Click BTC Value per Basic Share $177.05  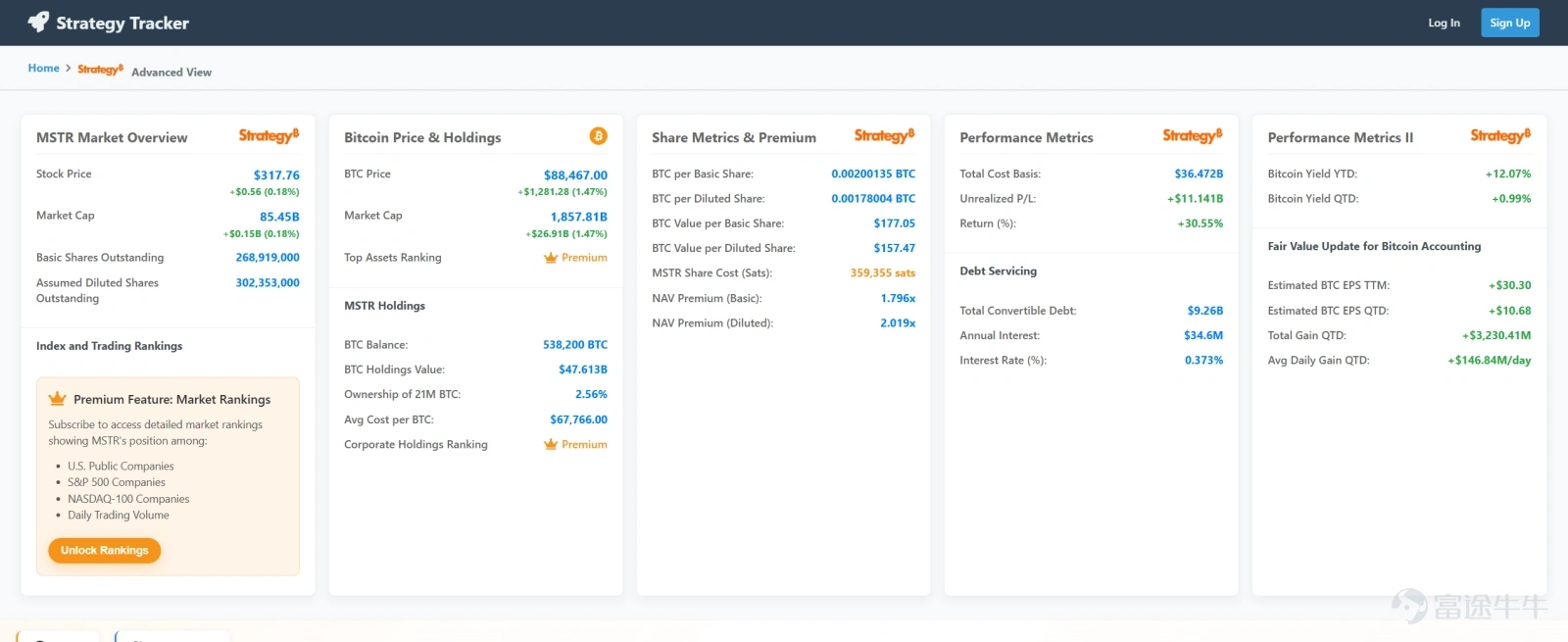coord(895,223)
